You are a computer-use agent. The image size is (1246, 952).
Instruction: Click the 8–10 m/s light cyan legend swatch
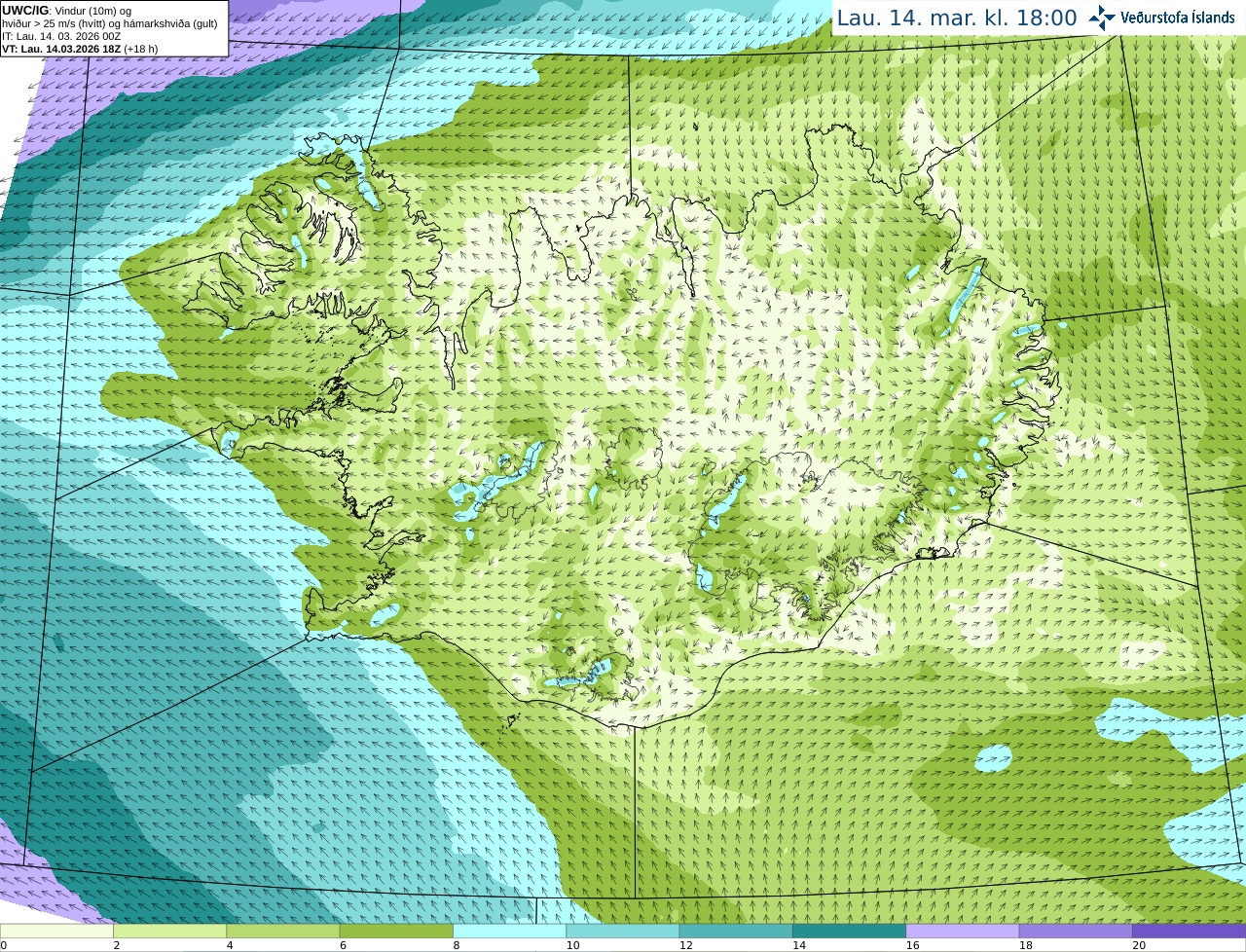[x=509, y=931]
